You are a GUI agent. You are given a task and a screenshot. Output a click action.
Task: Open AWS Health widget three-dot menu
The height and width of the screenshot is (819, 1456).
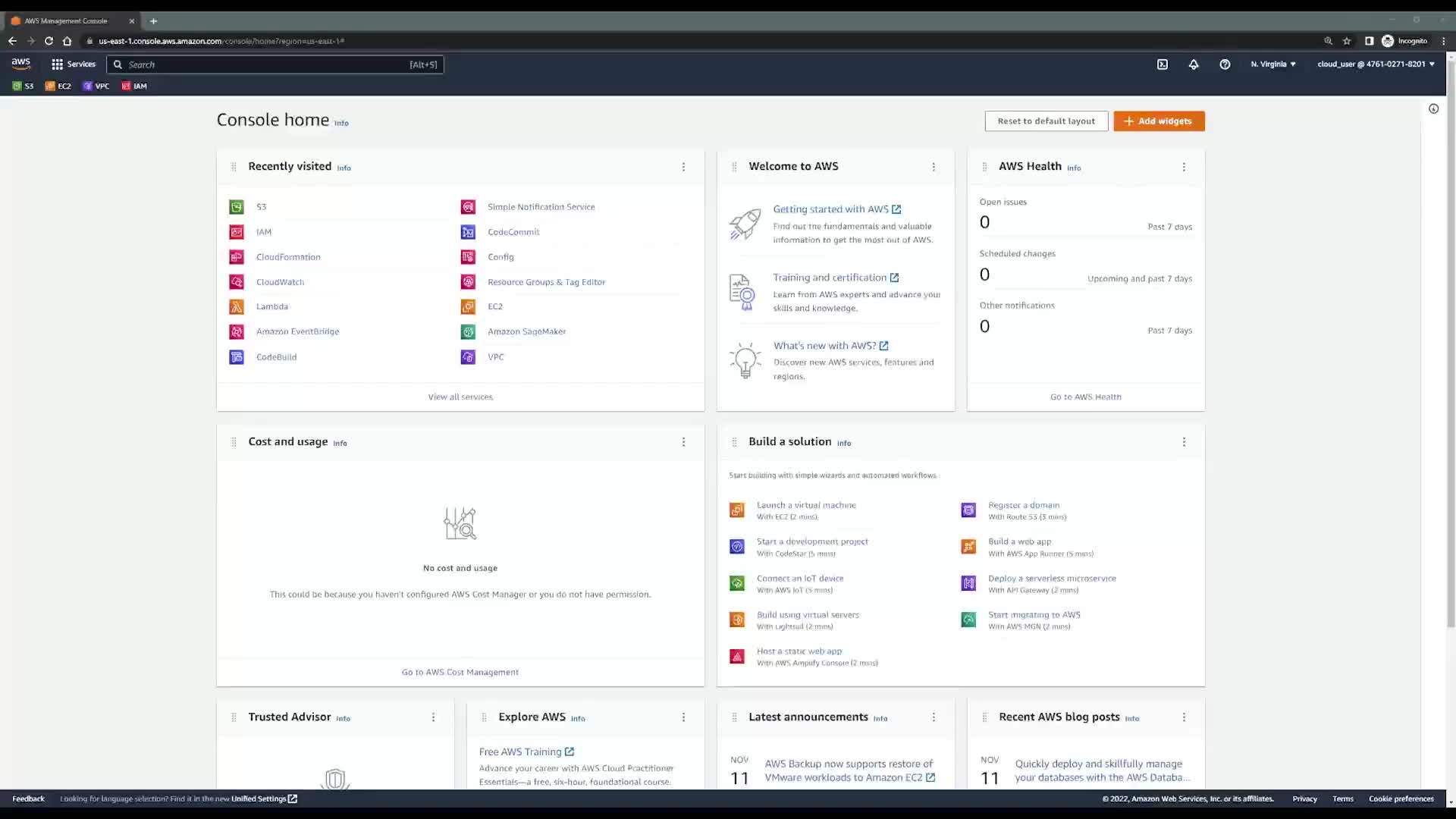(x=1184, y=167)
